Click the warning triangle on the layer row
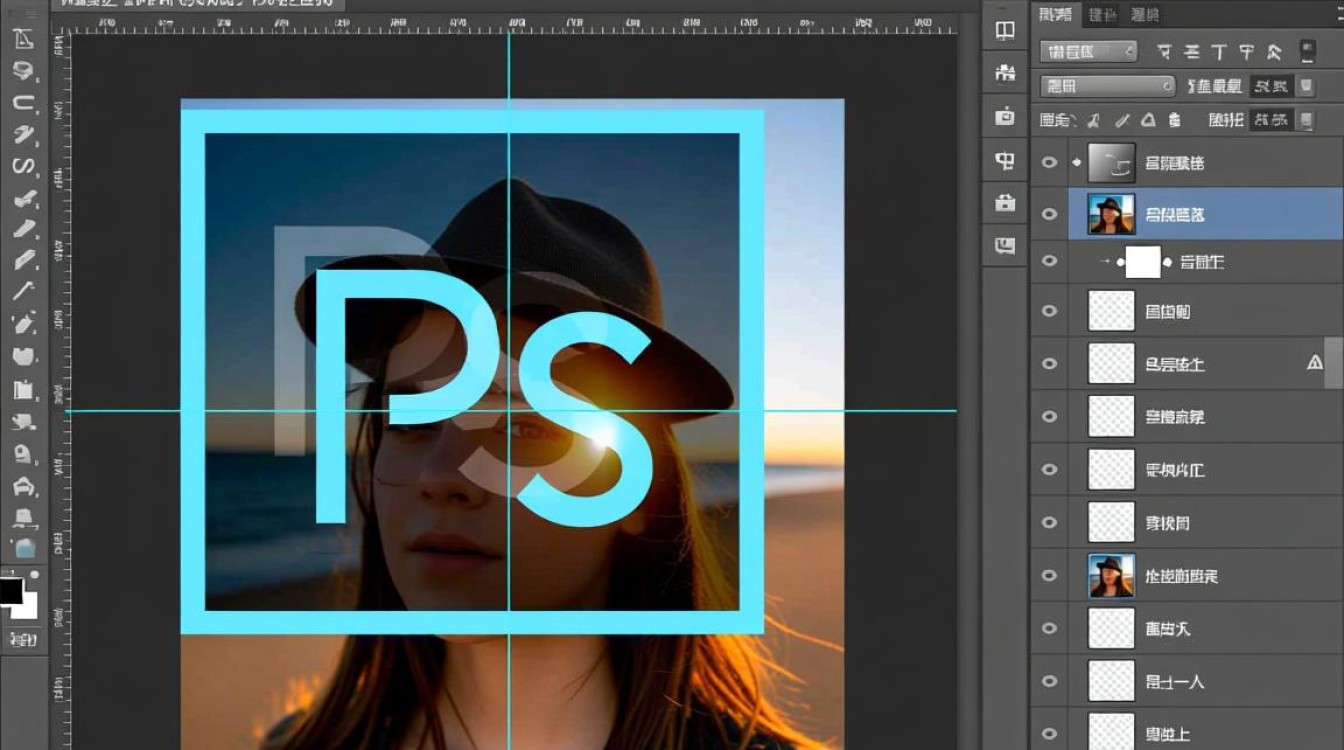 point(1315,363)
